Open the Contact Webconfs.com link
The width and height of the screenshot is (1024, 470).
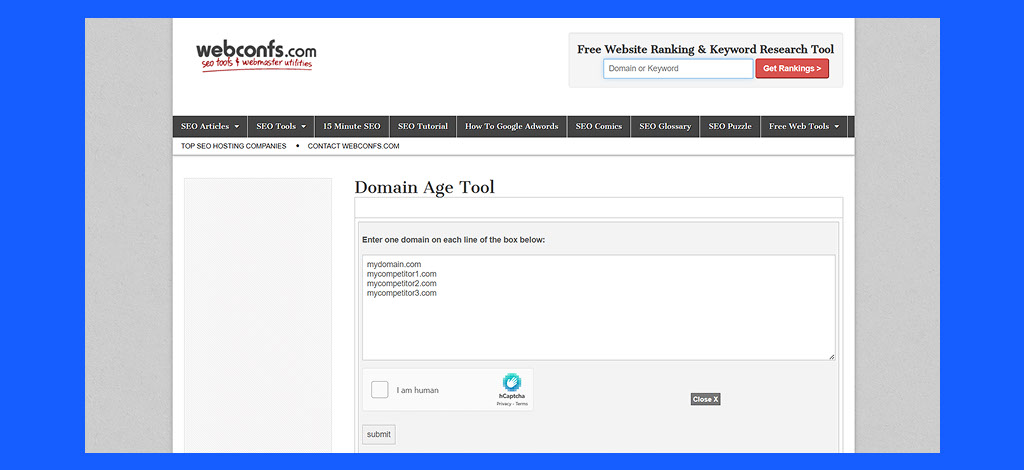point(353,146)
